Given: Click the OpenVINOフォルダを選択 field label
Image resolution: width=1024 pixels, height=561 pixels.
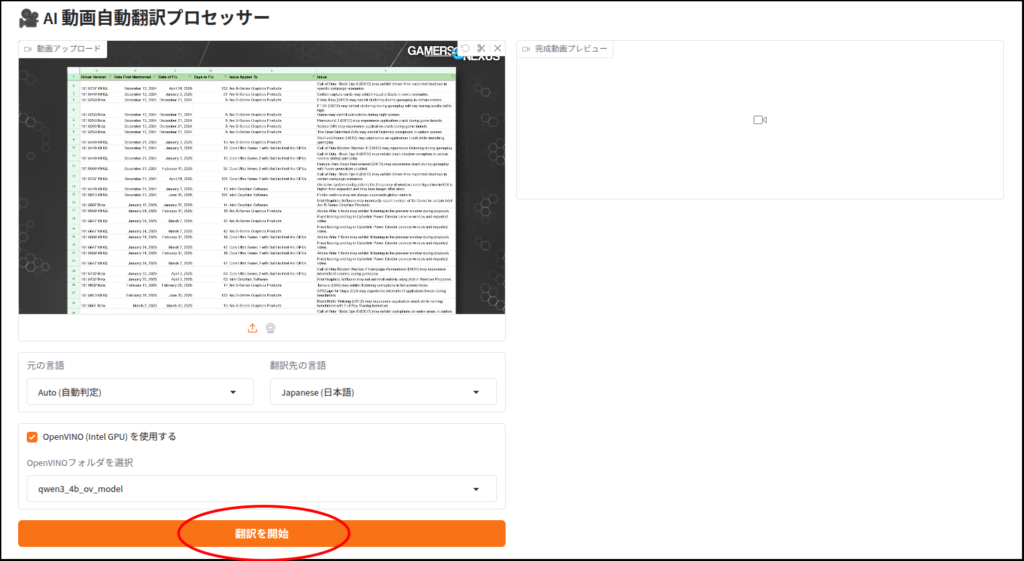Looking at the screenshot, I should pyautogui.click(x=80, y=462).
